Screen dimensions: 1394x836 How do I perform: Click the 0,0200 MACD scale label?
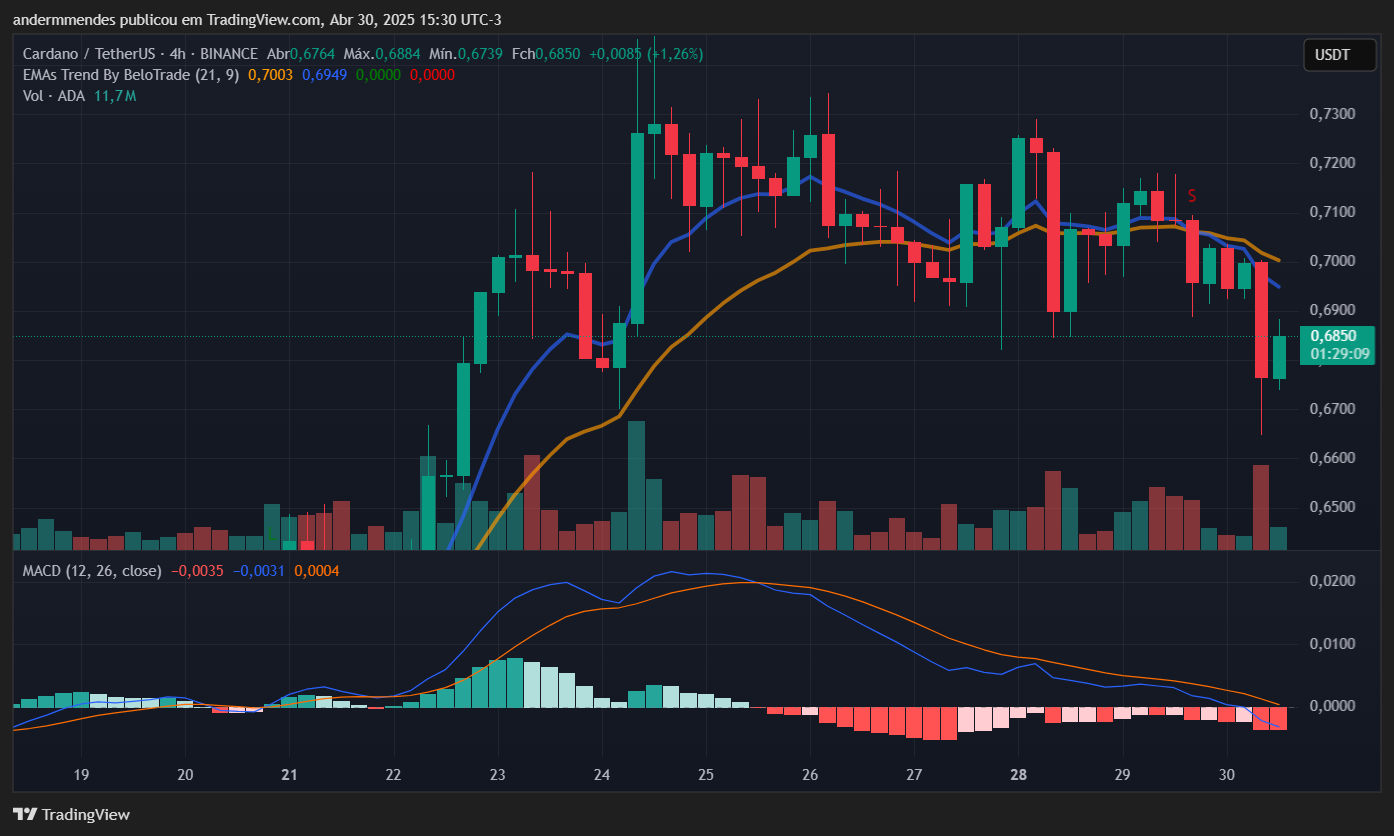coord(1332,581)
